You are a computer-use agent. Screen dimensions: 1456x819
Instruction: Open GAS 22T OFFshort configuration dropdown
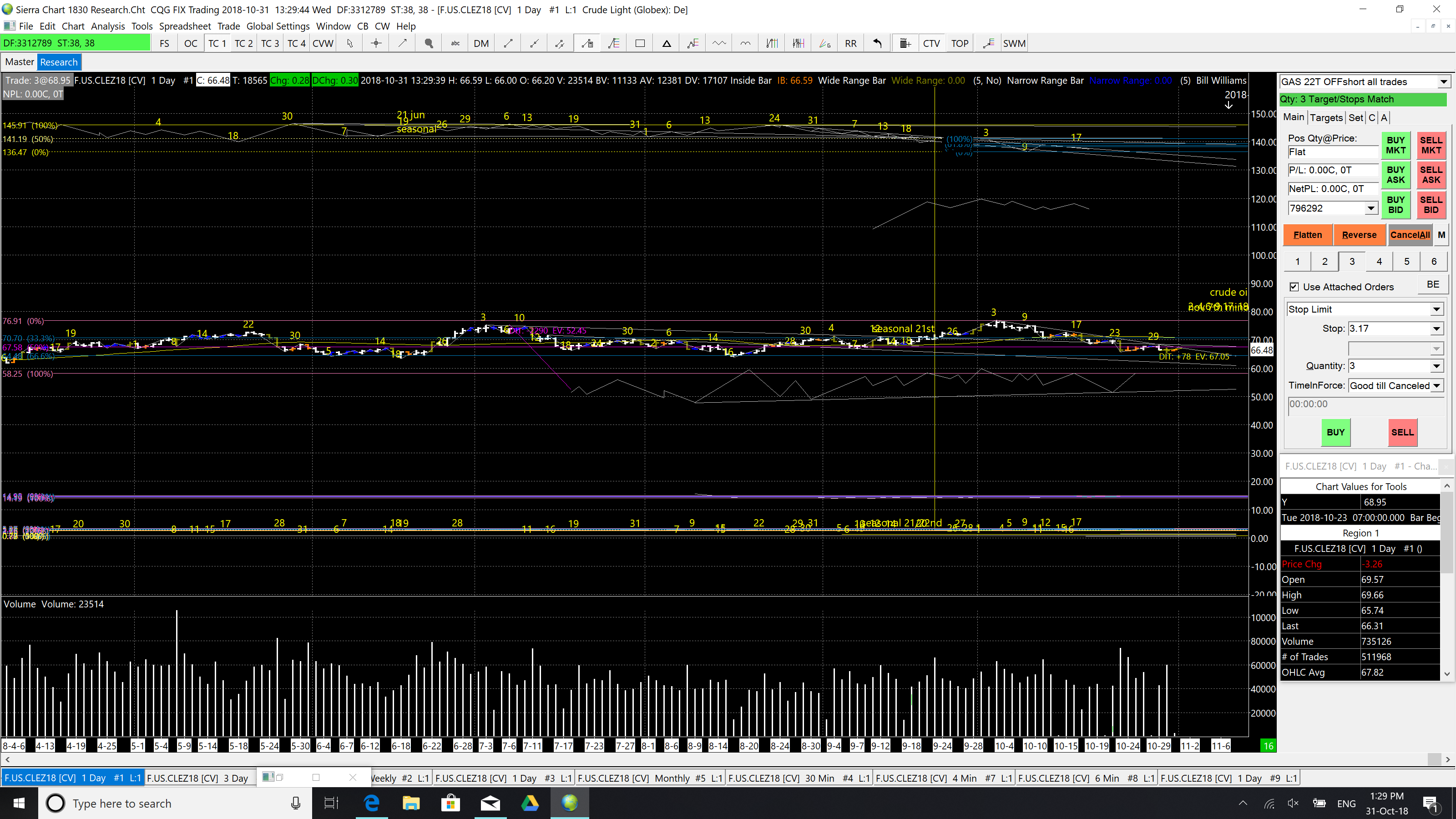click(x=1443, y=82)
